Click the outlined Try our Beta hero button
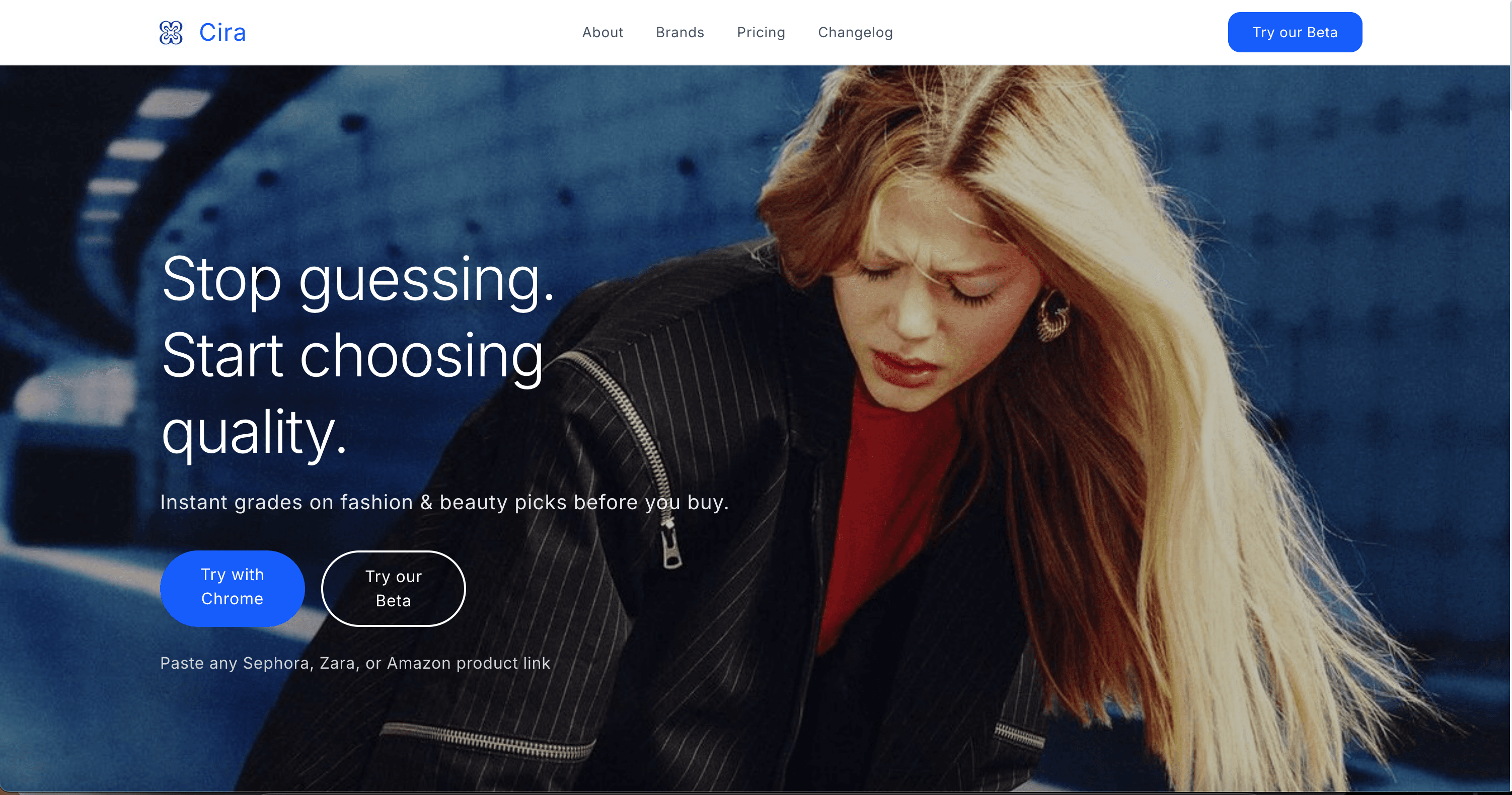1512x795 pixels. [x=393, y=588]
